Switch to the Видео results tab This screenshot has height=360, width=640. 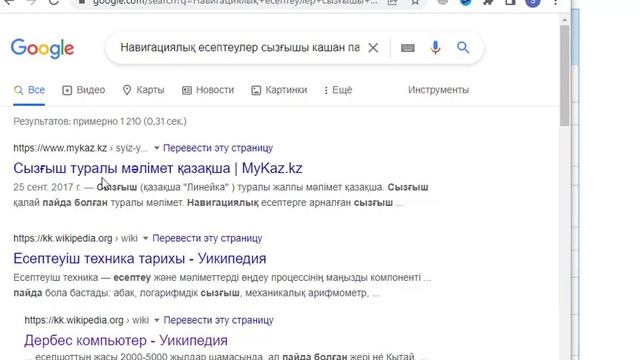pyautogui.click(x=84, y=90)
